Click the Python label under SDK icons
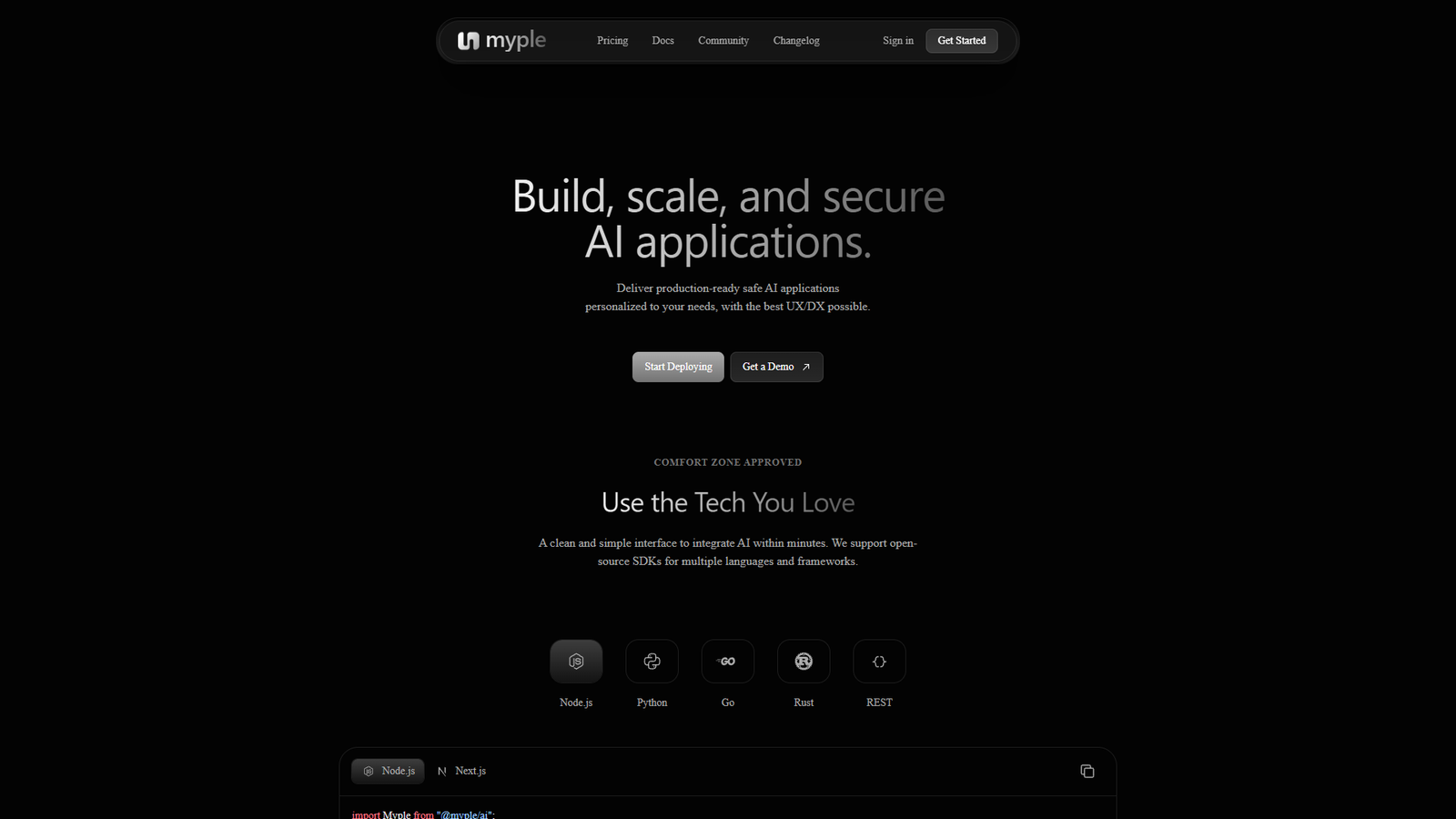The width and height of the screenshot is (1456, 819). (652, 703)
